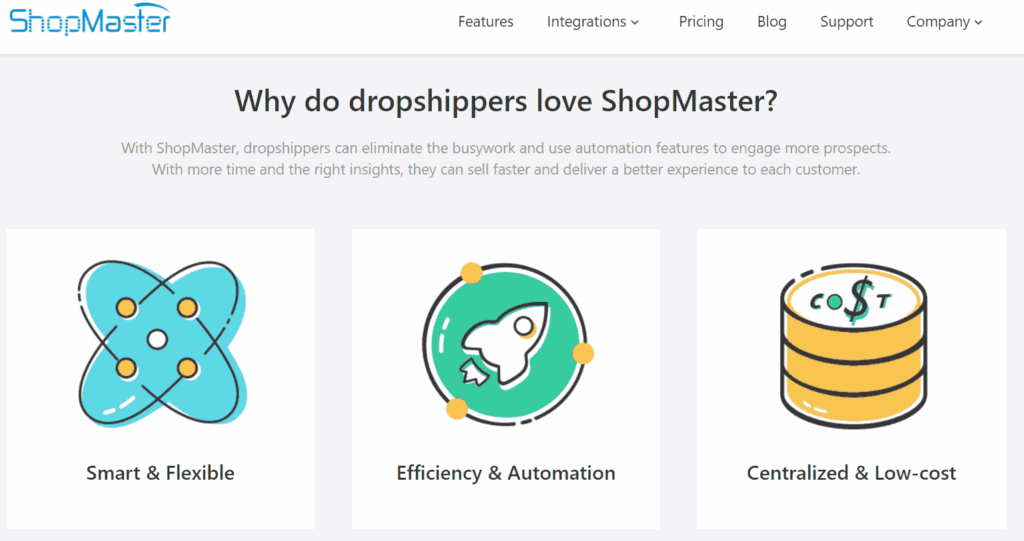Select the Efficiency & Automation title
1024x541 pixels.
pos(505,472)
